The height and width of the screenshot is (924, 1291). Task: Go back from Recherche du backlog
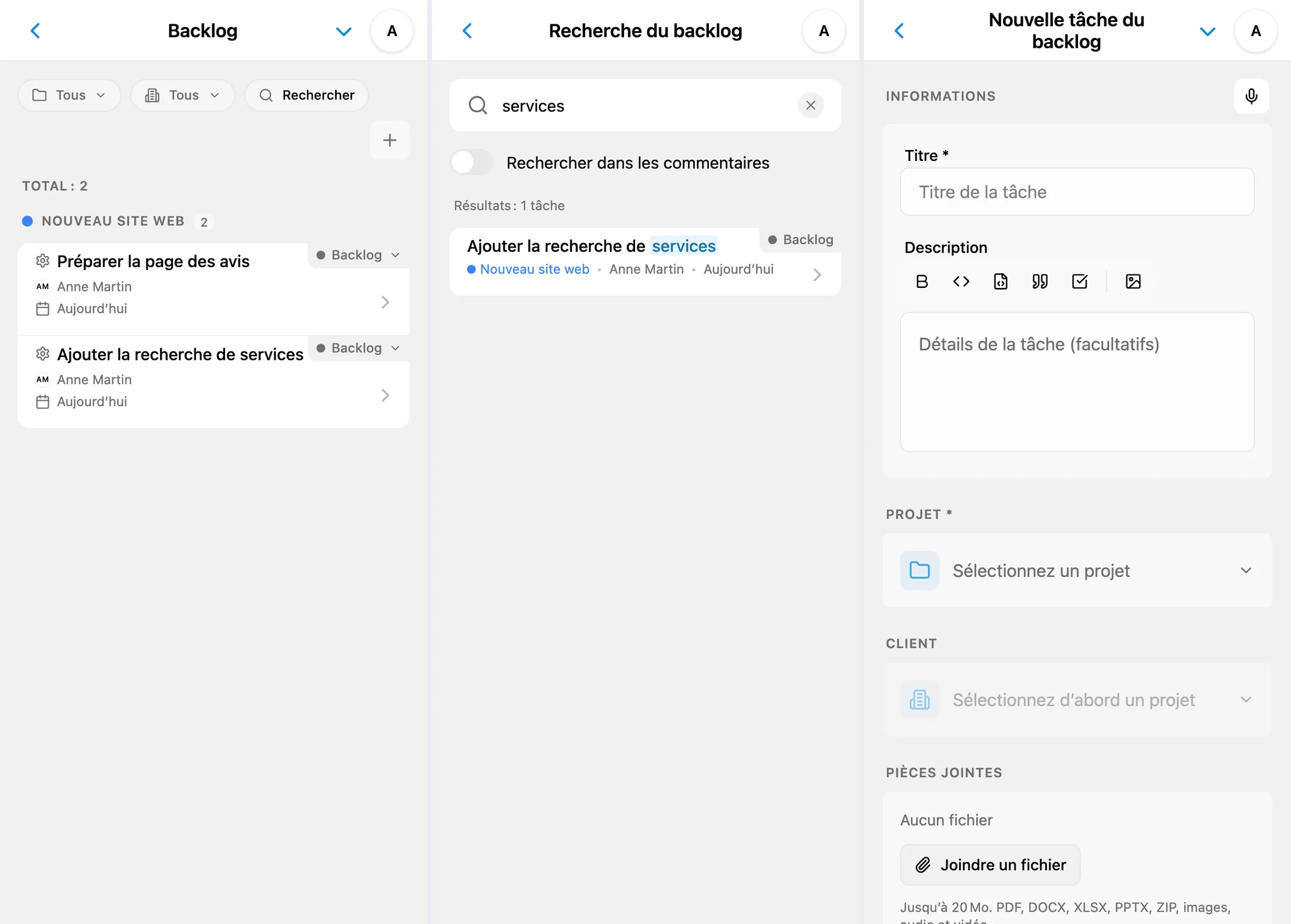pos(467,30)
